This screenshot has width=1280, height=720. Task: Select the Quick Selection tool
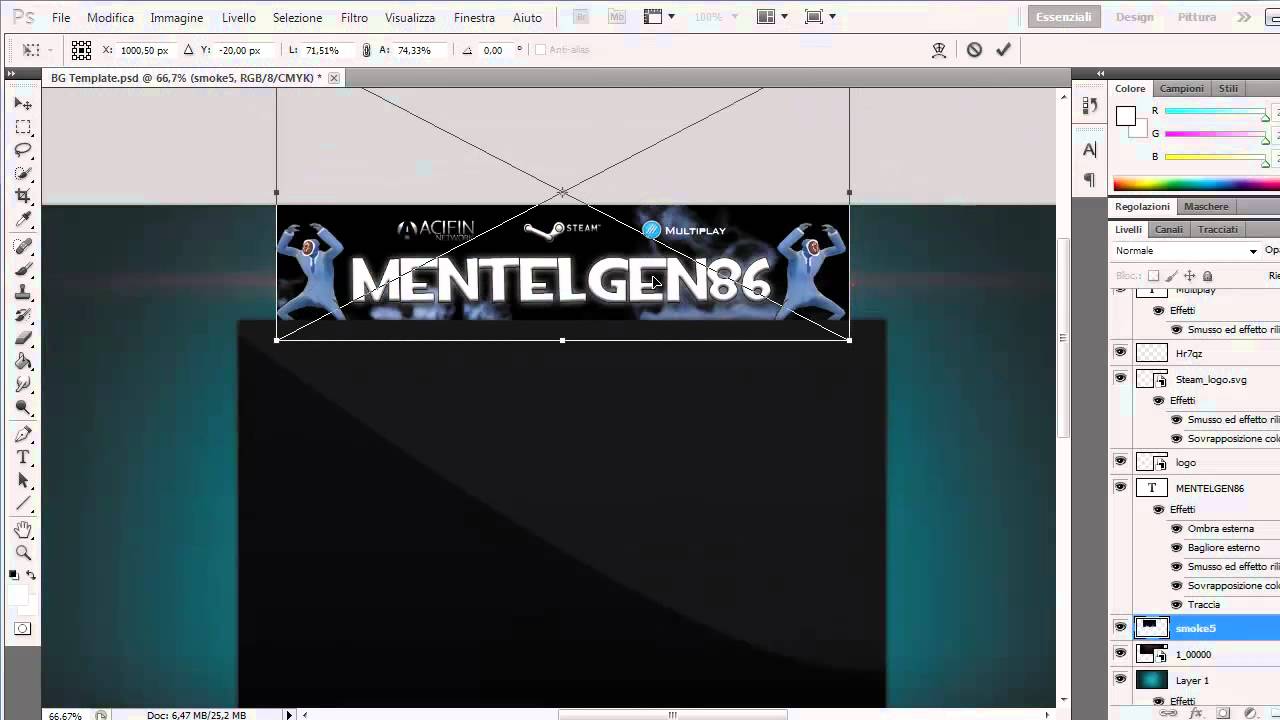[x=23, y=173]
